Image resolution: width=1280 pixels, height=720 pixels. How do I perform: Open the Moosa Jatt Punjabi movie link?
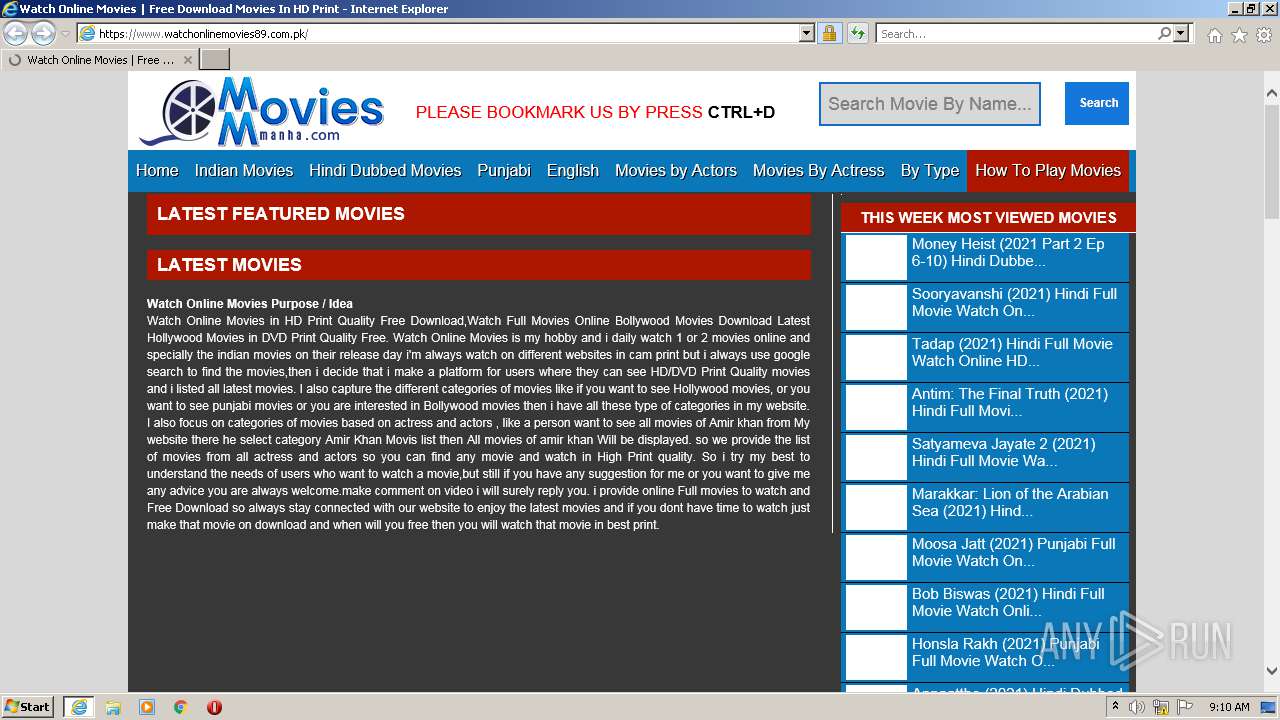(1013, 552)
